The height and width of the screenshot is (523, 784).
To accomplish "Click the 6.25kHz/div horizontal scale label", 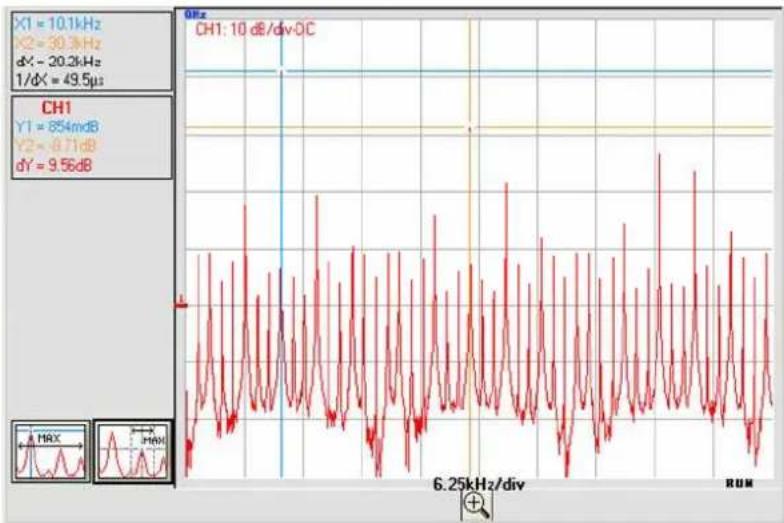I will click(479, 484).
